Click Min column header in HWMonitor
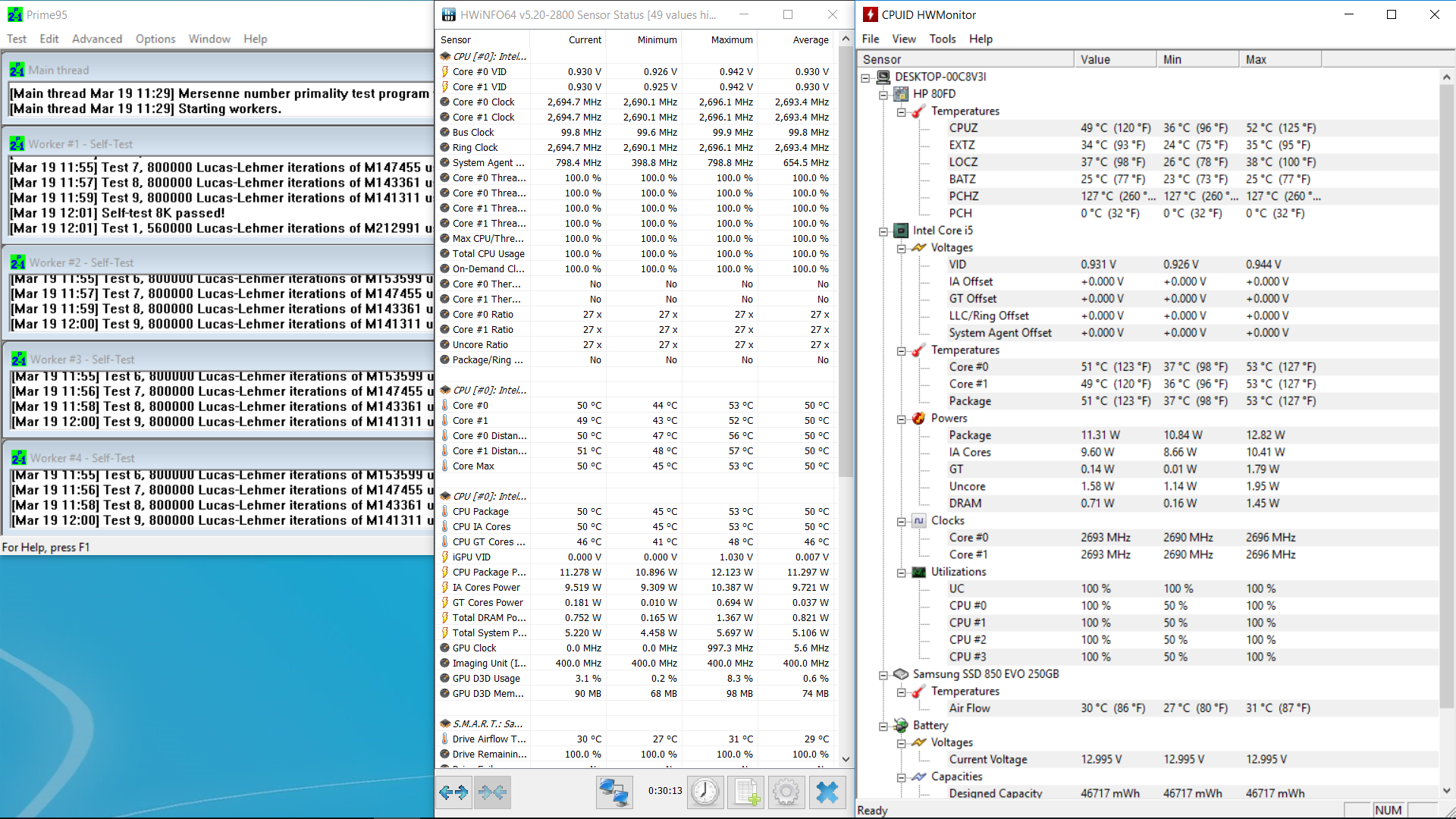 click(1197, 59)
